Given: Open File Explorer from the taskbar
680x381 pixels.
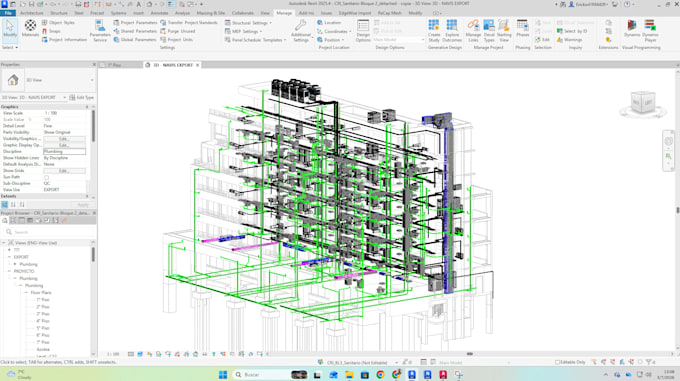Looking at the screenshot, I should 349,374.
